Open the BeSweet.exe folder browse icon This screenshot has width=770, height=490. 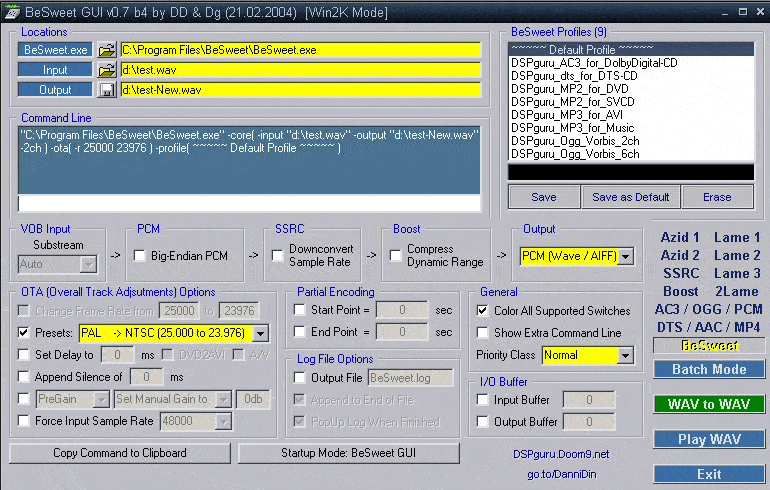tap(106, 50)
